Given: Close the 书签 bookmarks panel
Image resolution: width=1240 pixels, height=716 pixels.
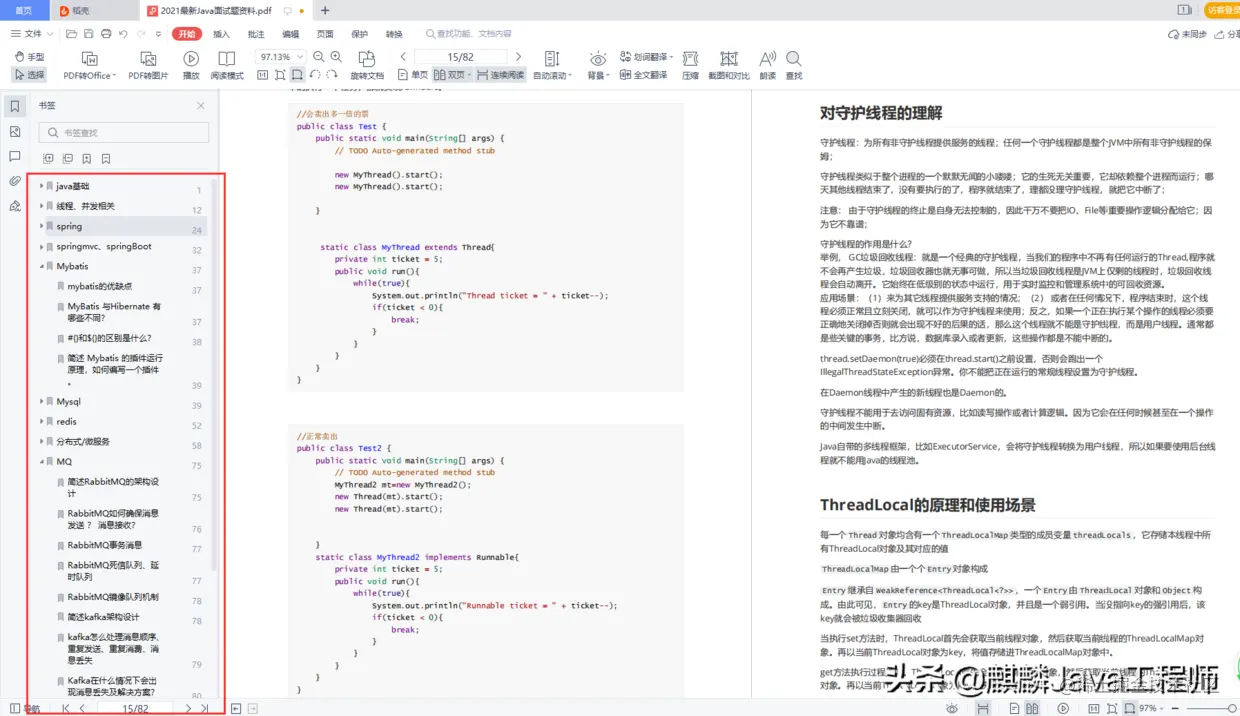Looking at the screenshot, I should tap(200, 105).
